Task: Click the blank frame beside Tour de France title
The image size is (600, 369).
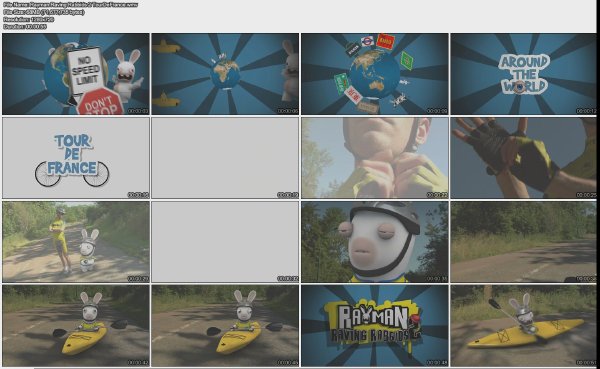Action: pyautogui.click(x=225, y=158)
